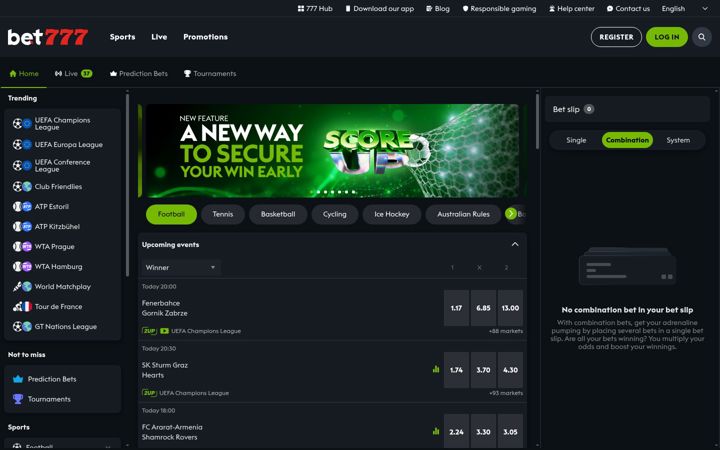Pick draw odds 6.85 for Fenerbahce match
This screenshot has height=450, width=720.
(x=484, y=308)
